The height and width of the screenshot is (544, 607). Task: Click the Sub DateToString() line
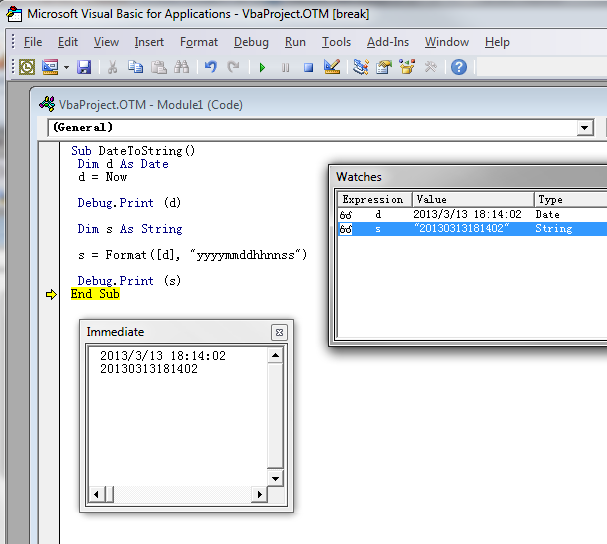click(133, 151)
